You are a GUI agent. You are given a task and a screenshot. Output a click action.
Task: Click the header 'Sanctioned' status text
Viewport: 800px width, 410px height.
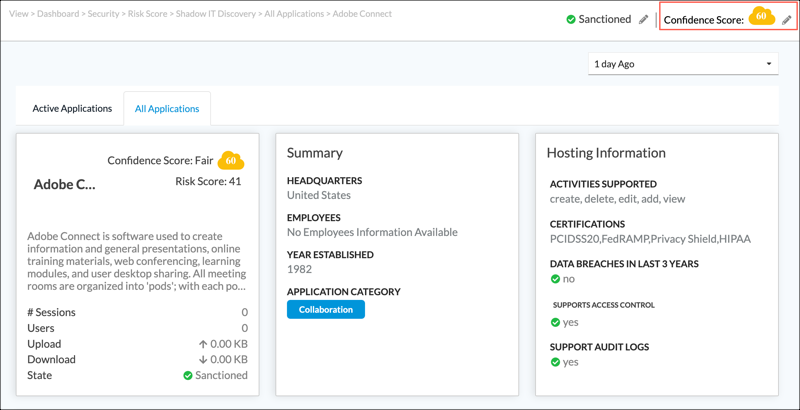(605, 19)
